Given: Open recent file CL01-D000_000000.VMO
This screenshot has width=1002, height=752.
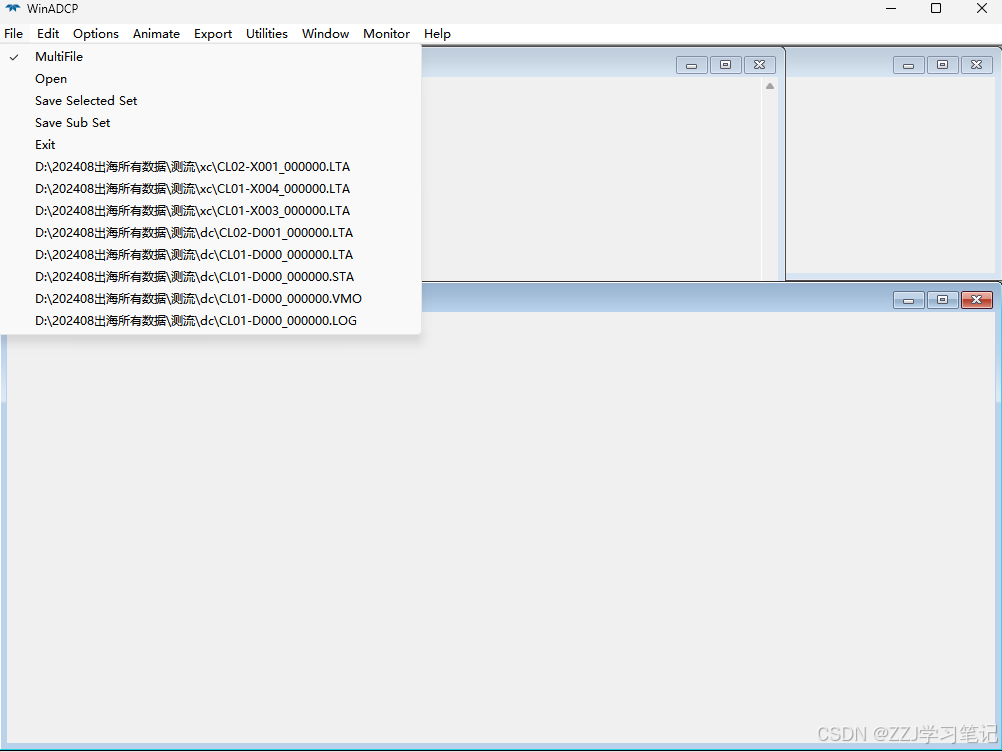Looking at the screenshot, I should click(210, 298).
